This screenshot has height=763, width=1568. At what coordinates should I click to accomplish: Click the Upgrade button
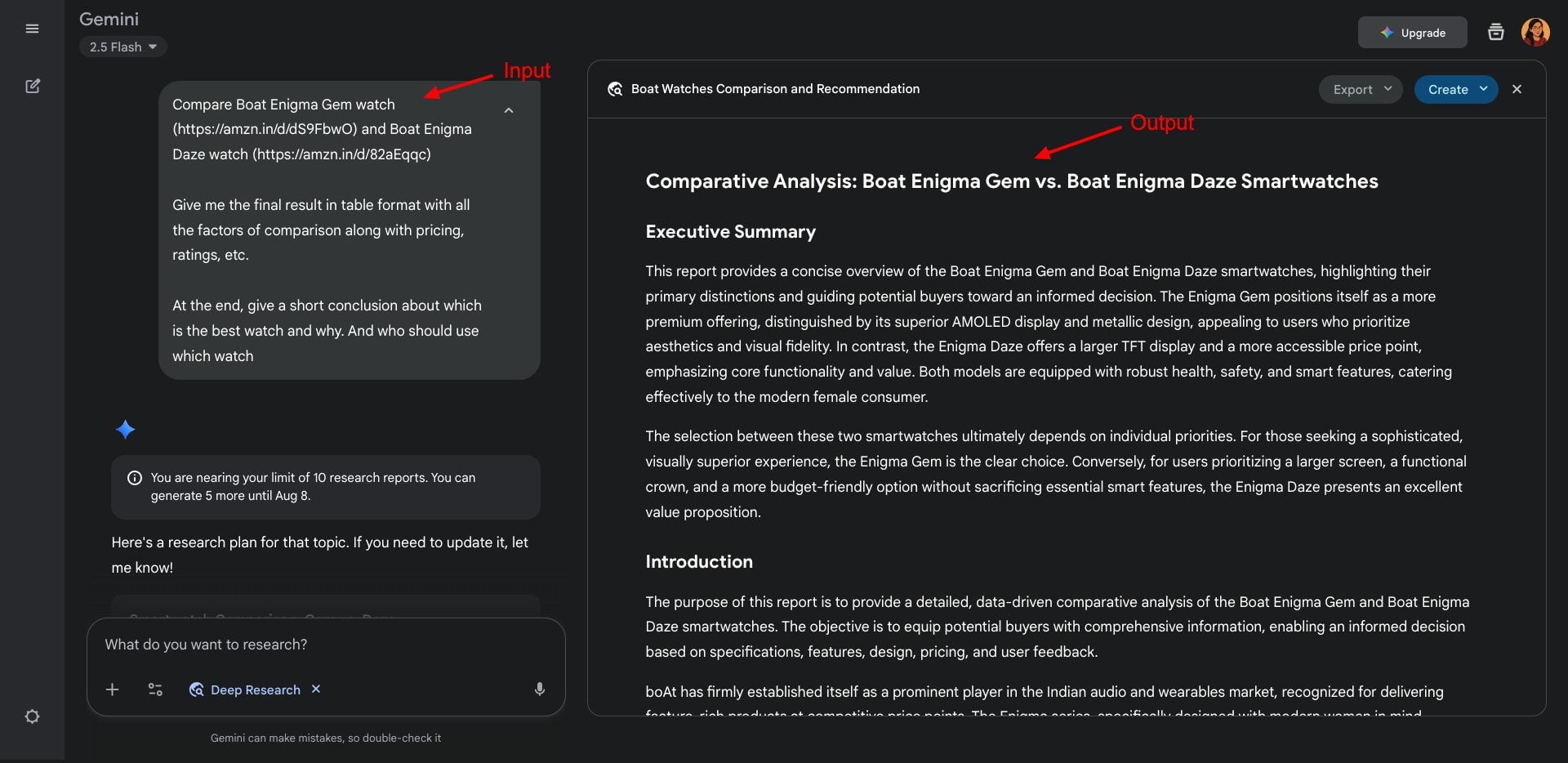point(1413,33)
